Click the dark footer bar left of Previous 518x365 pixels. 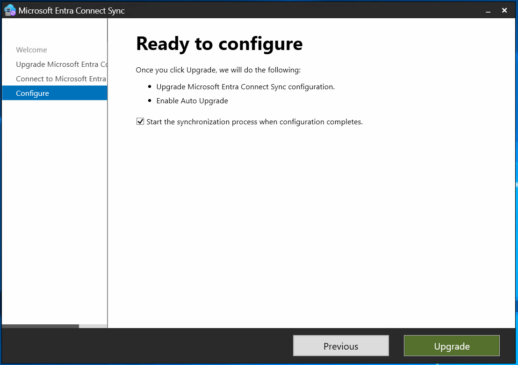pyautogui.click(x=147, y=346)
